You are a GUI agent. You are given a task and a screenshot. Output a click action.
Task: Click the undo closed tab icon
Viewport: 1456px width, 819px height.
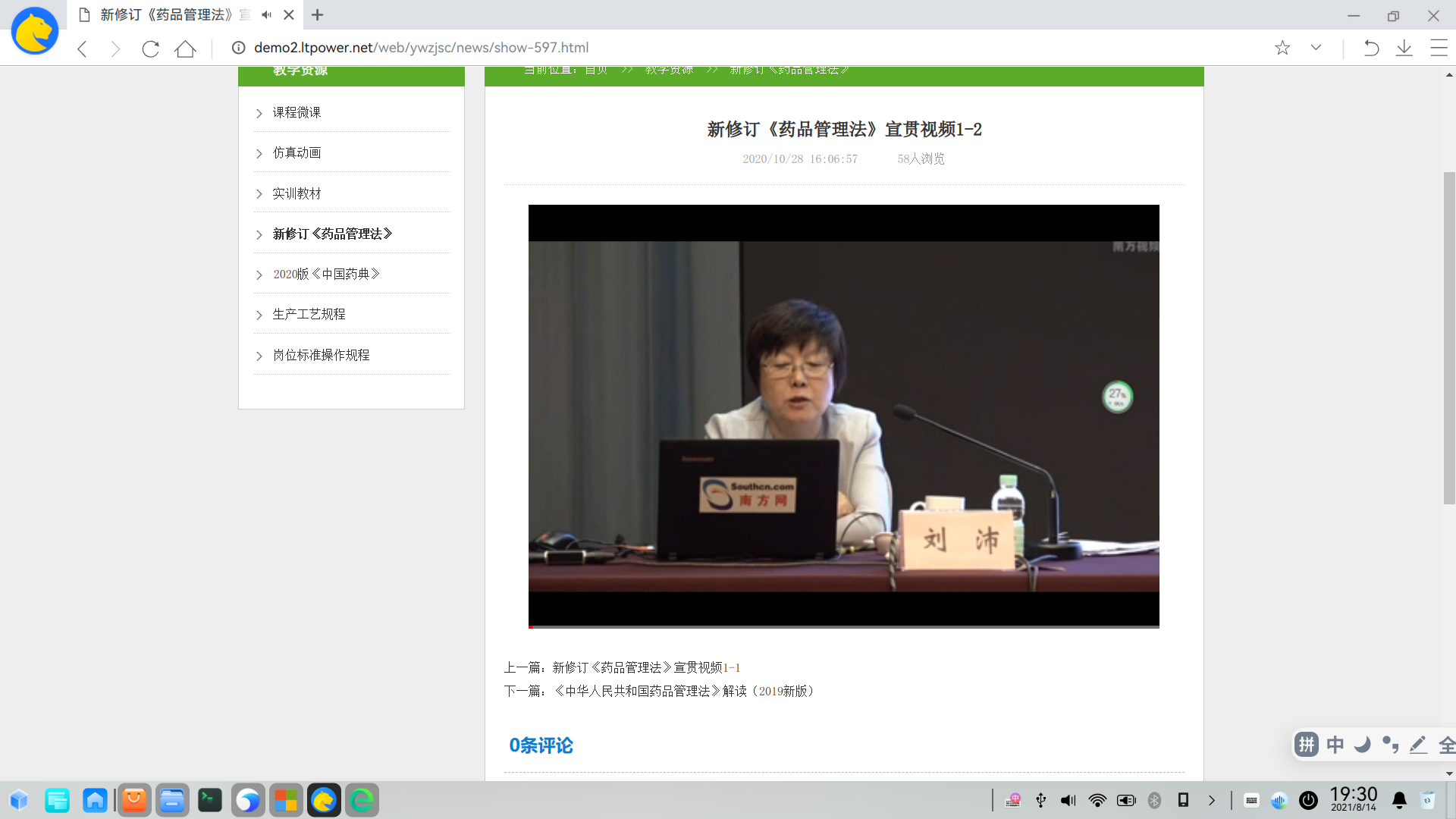1370,48
